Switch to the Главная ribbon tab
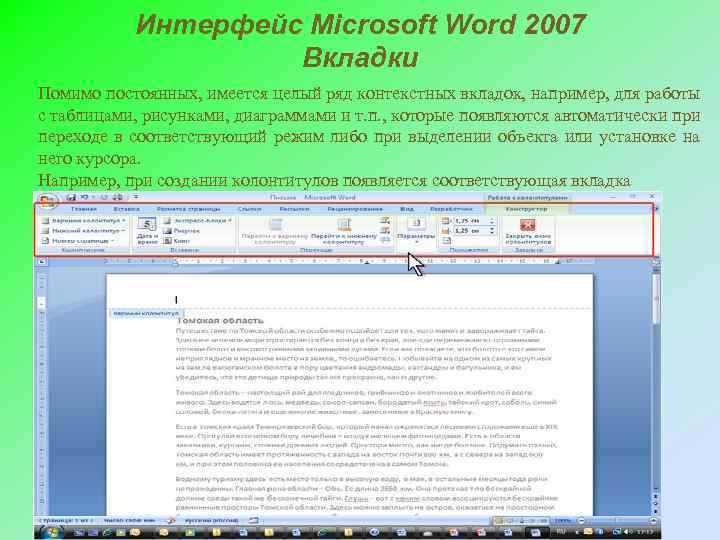This screenshot has height=540, width=720. coord(83,209)
